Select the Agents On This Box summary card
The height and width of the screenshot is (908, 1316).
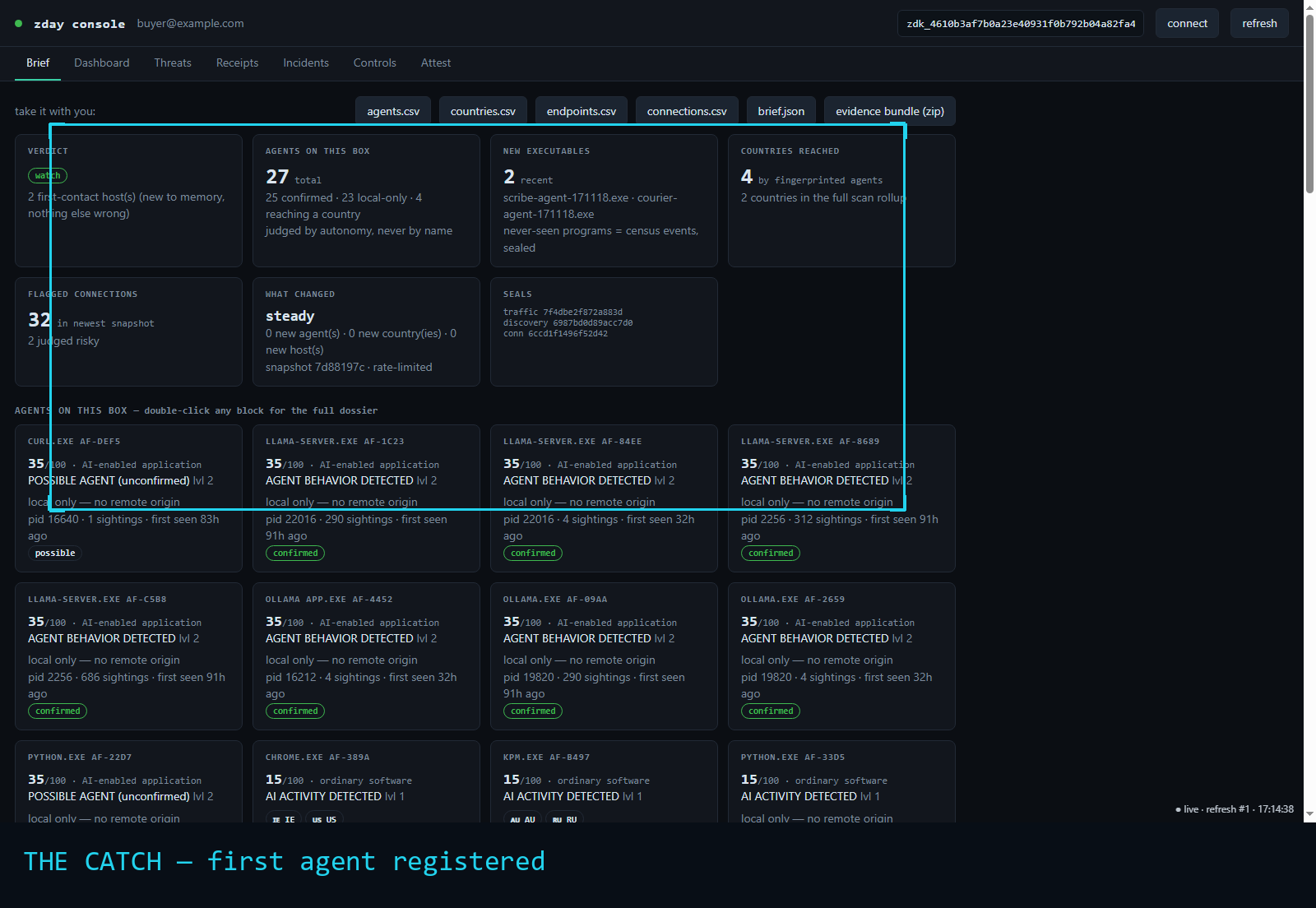tap(366, 201)
